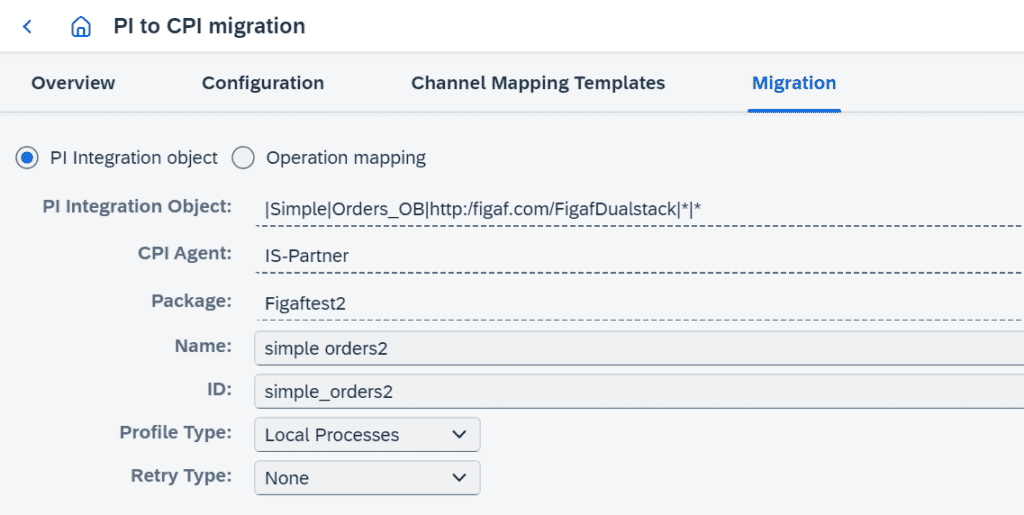Image resolution: width=1024 pixels, height=515 pixels.
Task: Click the Profile Type label
Action: click(176, 432)
